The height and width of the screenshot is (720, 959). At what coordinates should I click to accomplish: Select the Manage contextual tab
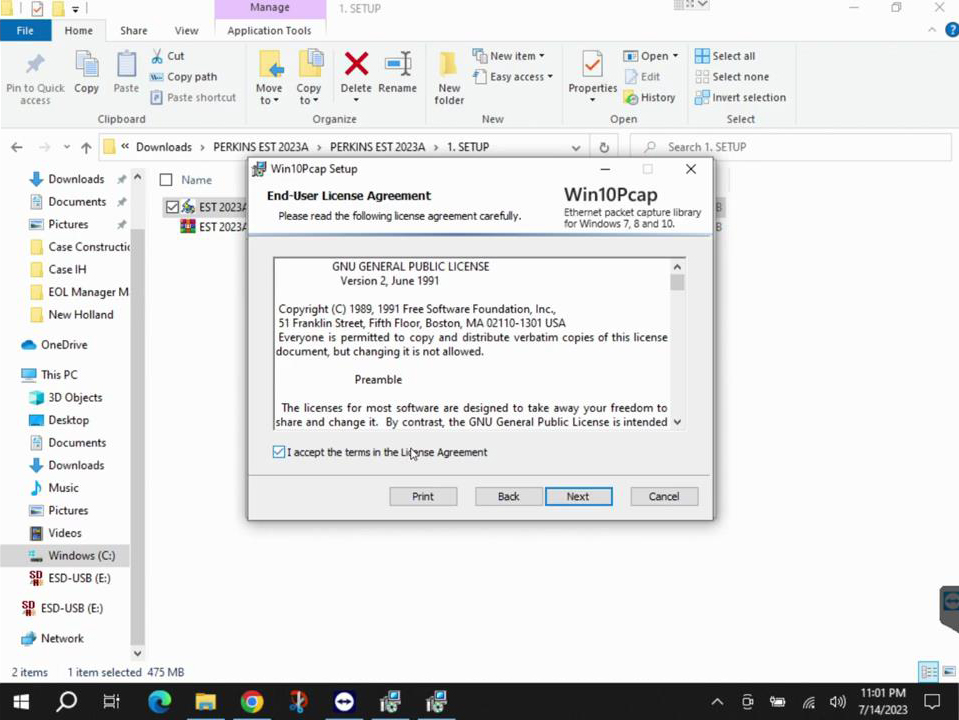[270, 8]
